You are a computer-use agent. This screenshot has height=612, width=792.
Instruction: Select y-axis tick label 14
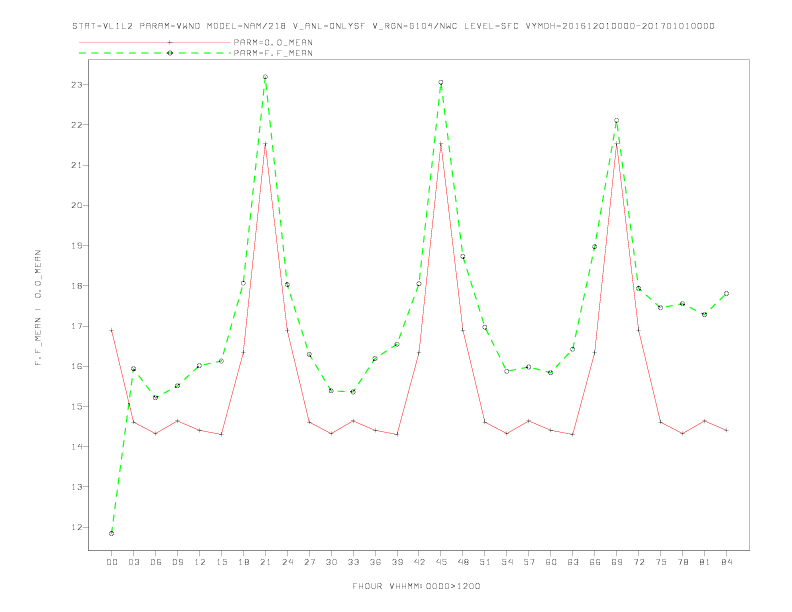point(76,446)
